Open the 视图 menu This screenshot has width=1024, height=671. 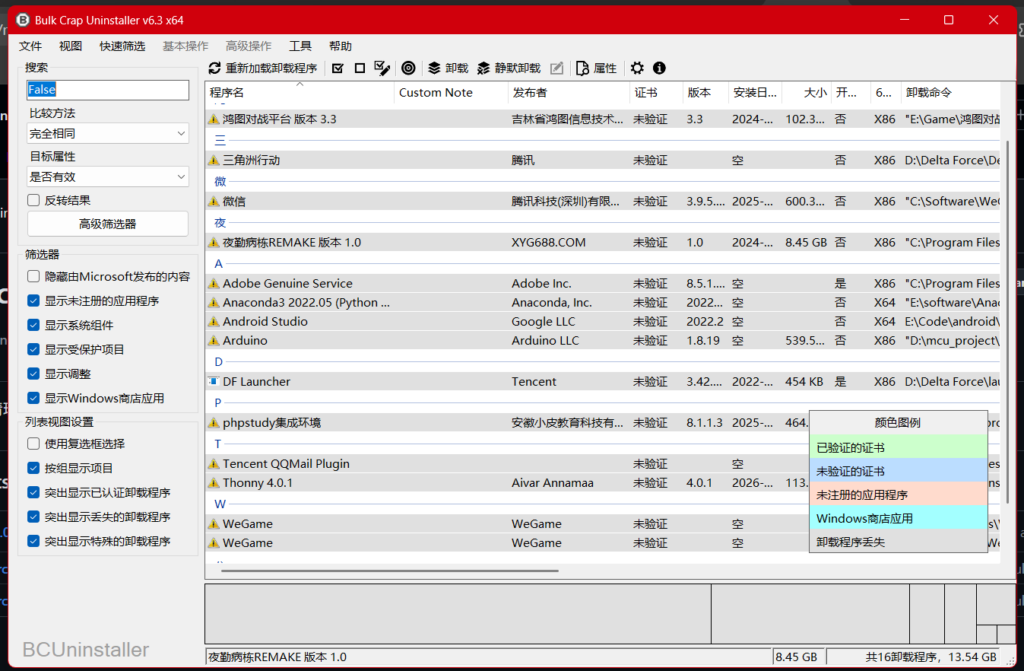tap(71, 46)
